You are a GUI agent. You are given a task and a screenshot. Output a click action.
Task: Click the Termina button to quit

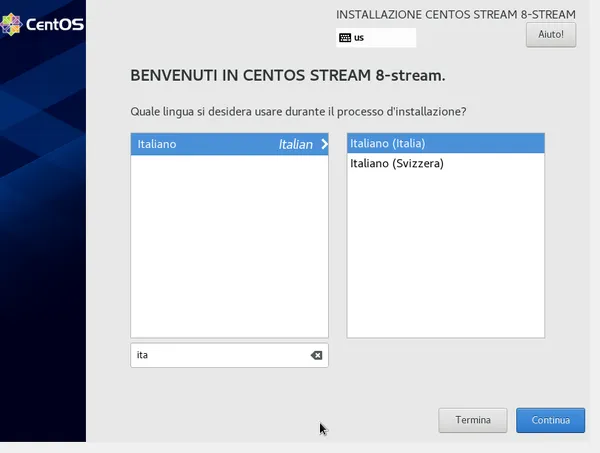[473, 420]
